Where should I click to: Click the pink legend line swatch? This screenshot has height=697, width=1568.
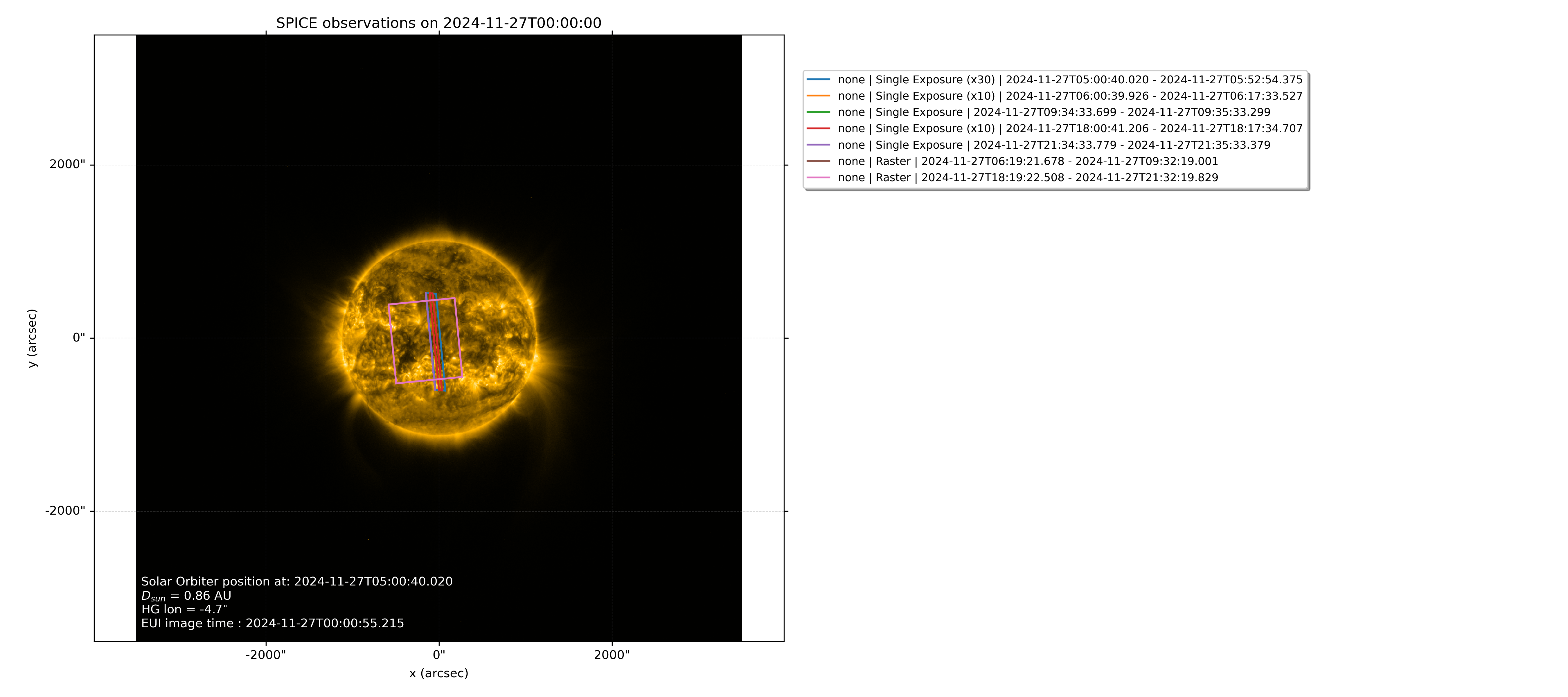click(818, 178)
